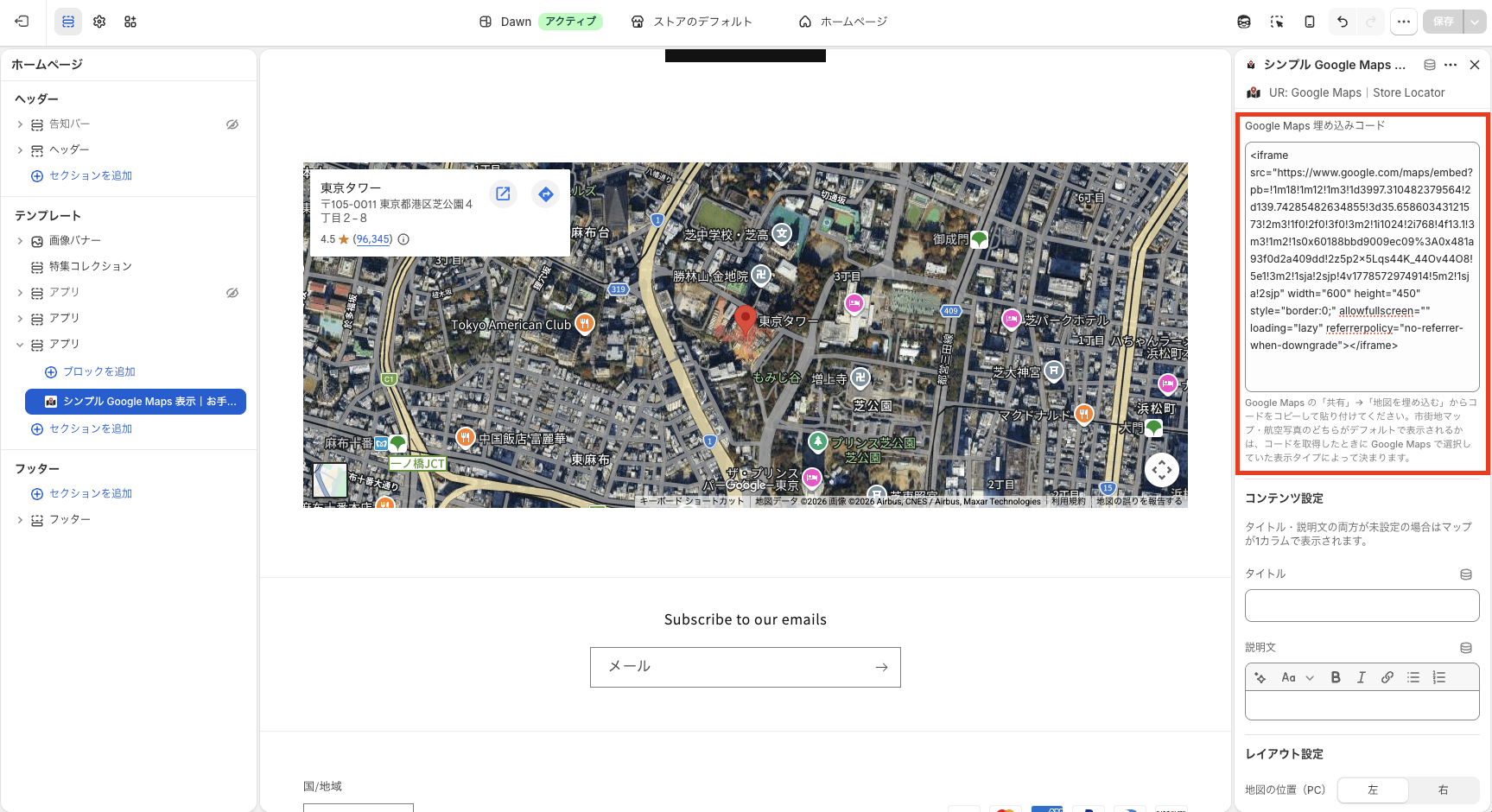1492x812 pixels.
Task: Open the map in new window icon
Action: (x=503, y=194)
